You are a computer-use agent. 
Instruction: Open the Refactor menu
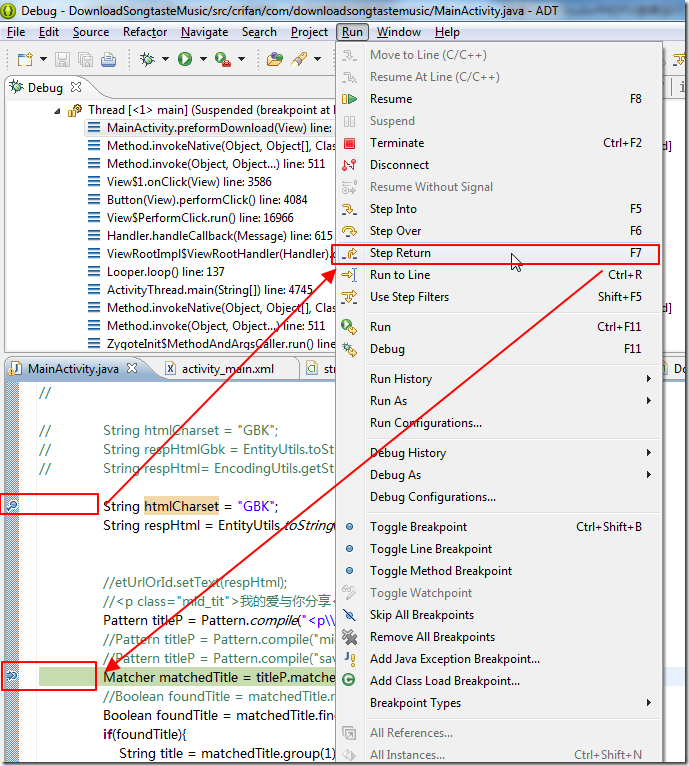[x=145, y=32]
